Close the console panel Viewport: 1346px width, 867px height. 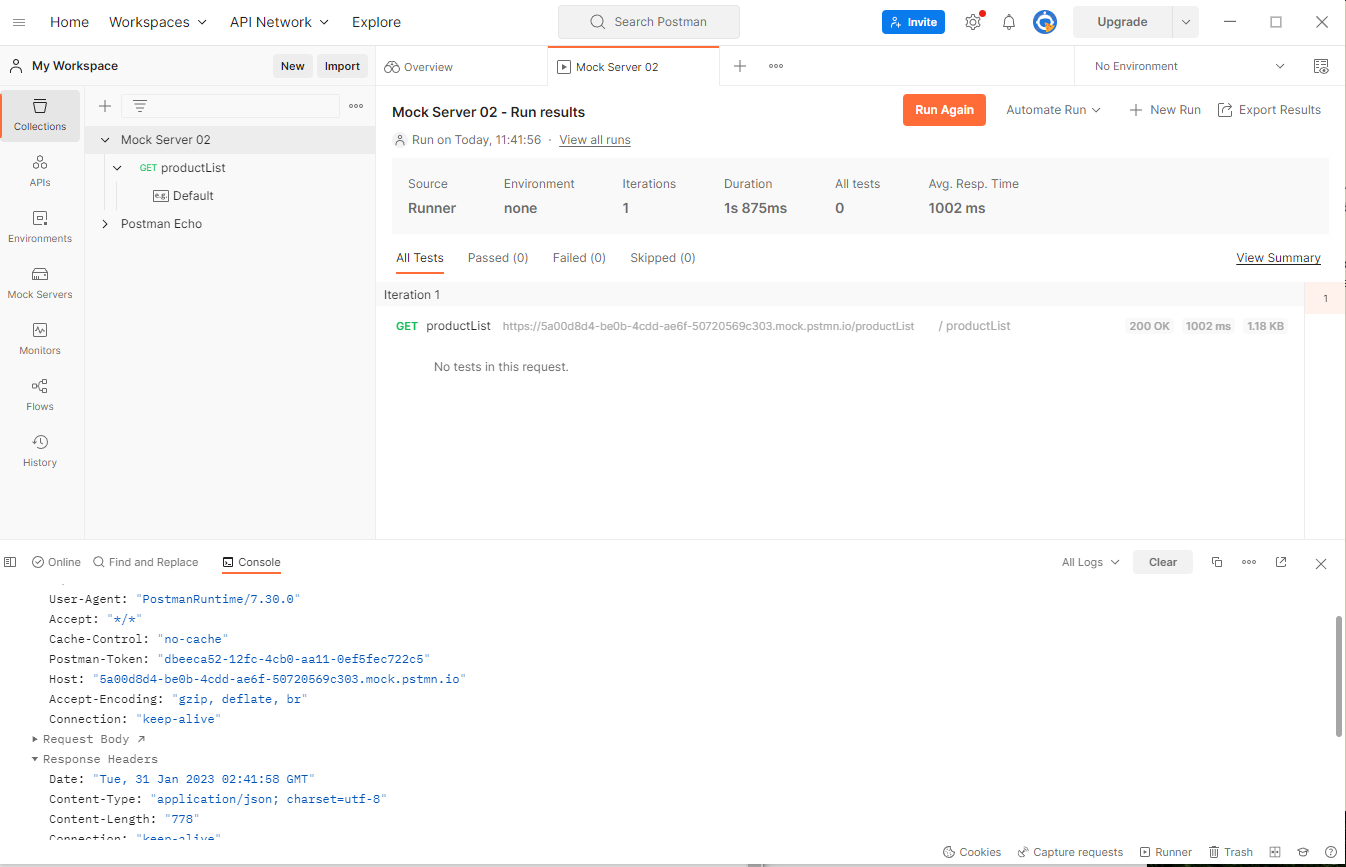[x=1321, y=564]
